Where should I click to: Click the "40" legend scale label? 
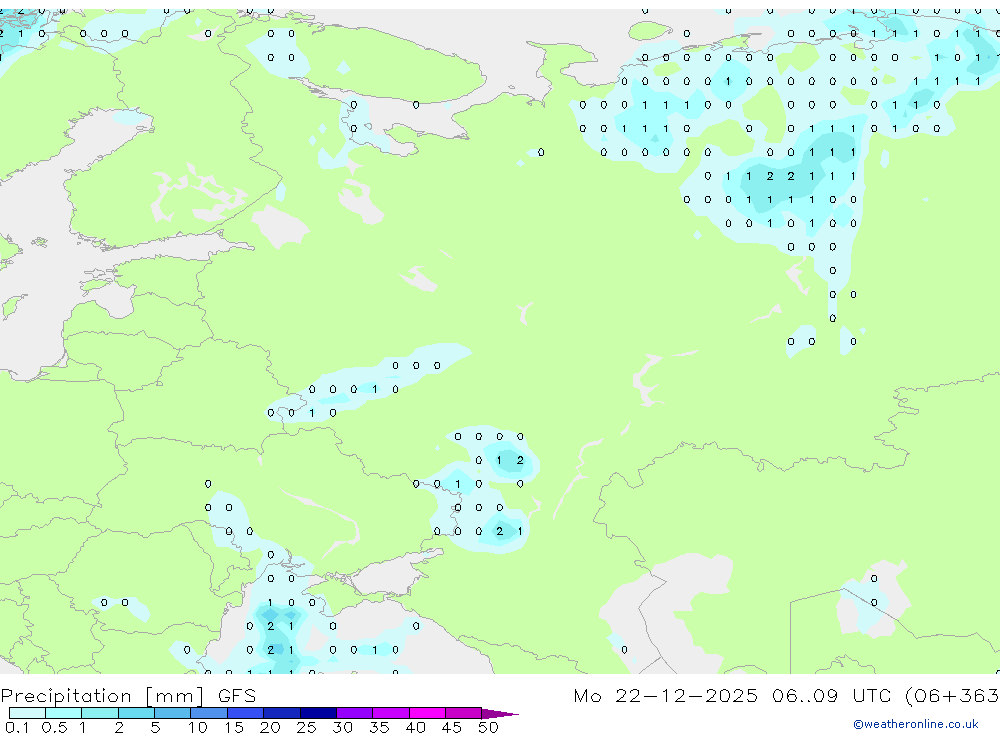[x=415, y=727]
